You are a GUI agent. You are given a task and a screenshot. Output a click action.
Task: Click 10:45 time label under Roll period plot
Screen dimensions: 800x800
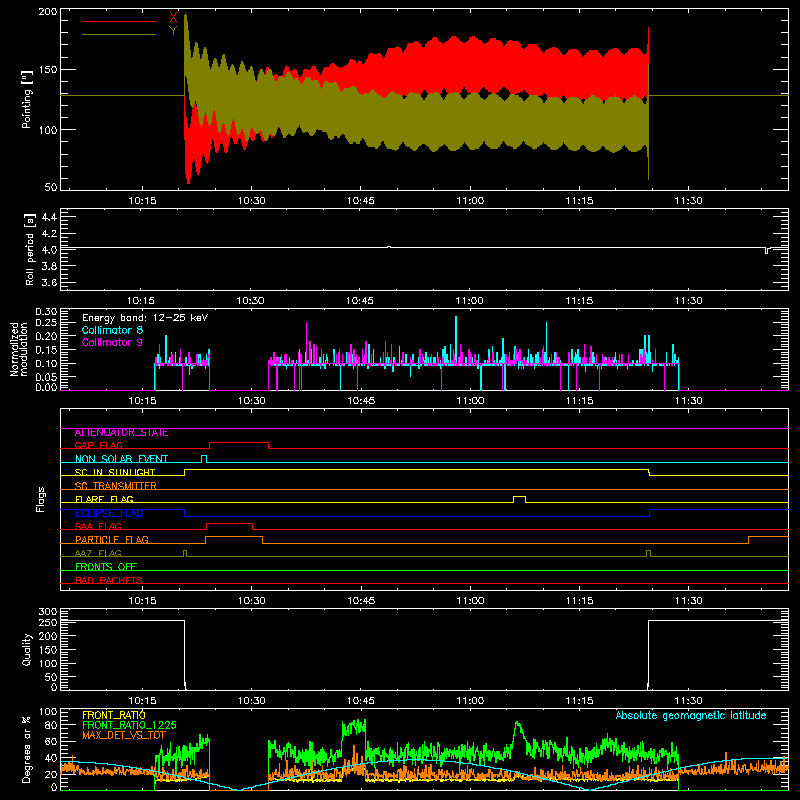(x=360, y=301)
